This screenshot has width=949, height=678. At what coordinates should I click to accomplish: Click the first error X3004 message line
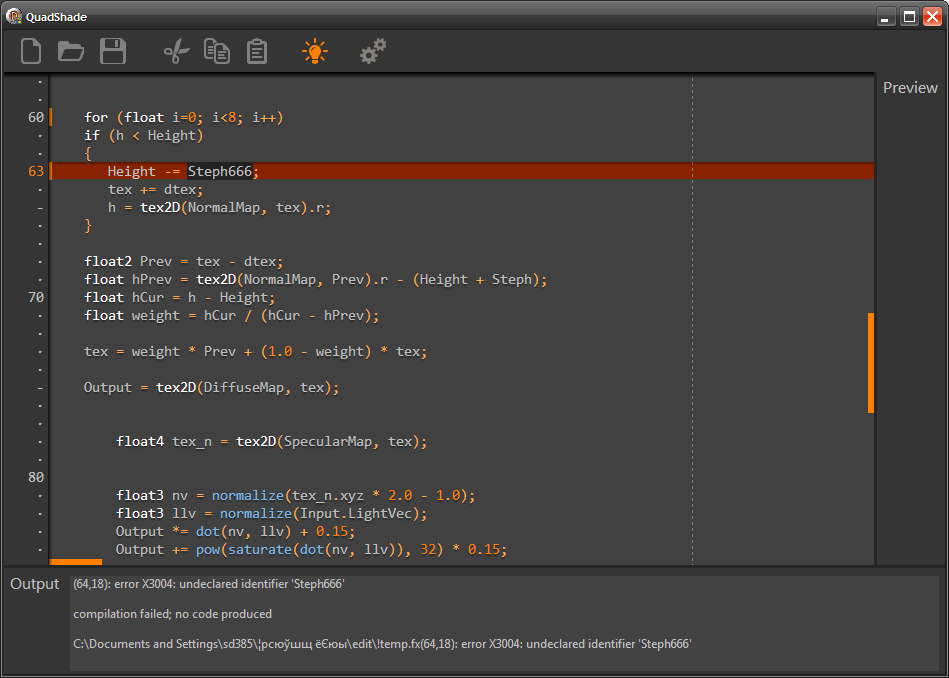point(209,584)
